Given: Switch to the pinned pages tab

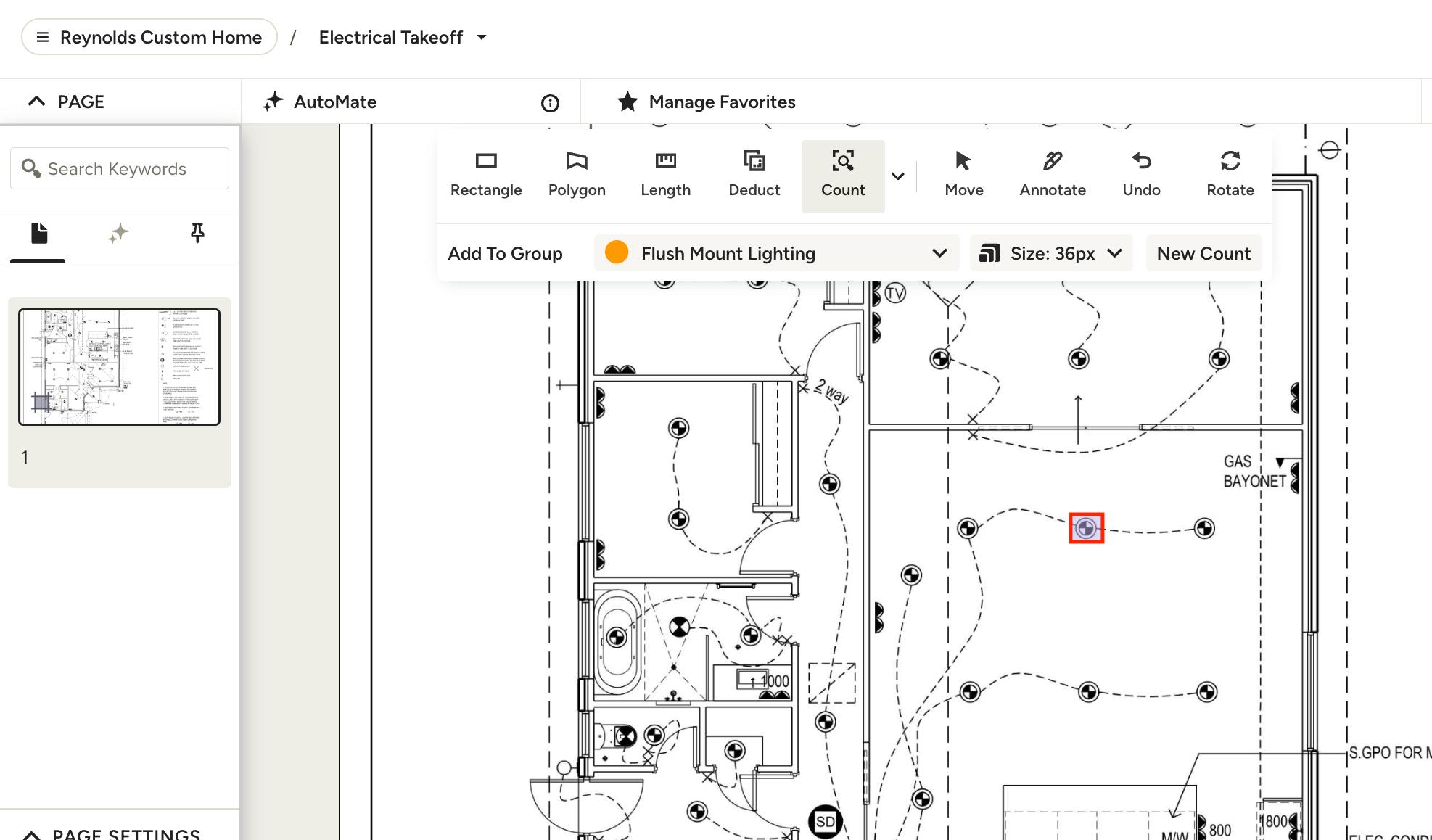Looking at the screenshot, I should 197,233.
